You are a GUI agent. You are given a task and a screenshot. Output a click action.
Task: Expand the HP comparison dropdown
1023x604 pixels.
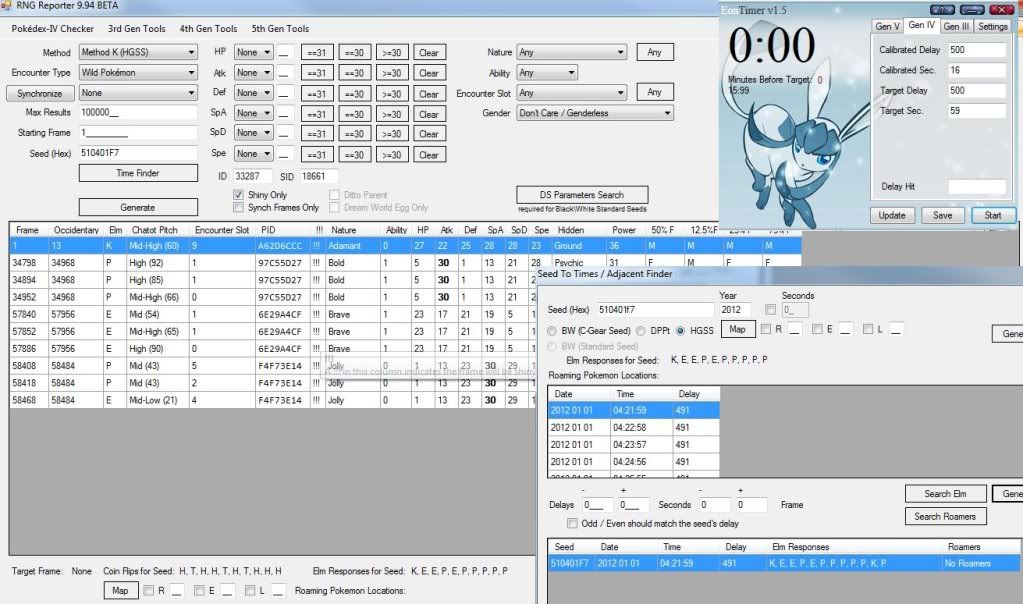pyautogui.click(x=254, y=52)
